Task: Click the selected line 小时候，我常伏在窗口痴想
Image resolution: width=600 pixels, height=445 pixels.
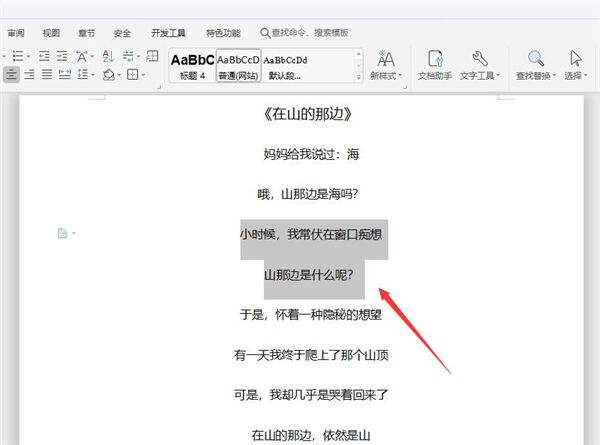Action: pyautogui.click(x=311, y=235)
